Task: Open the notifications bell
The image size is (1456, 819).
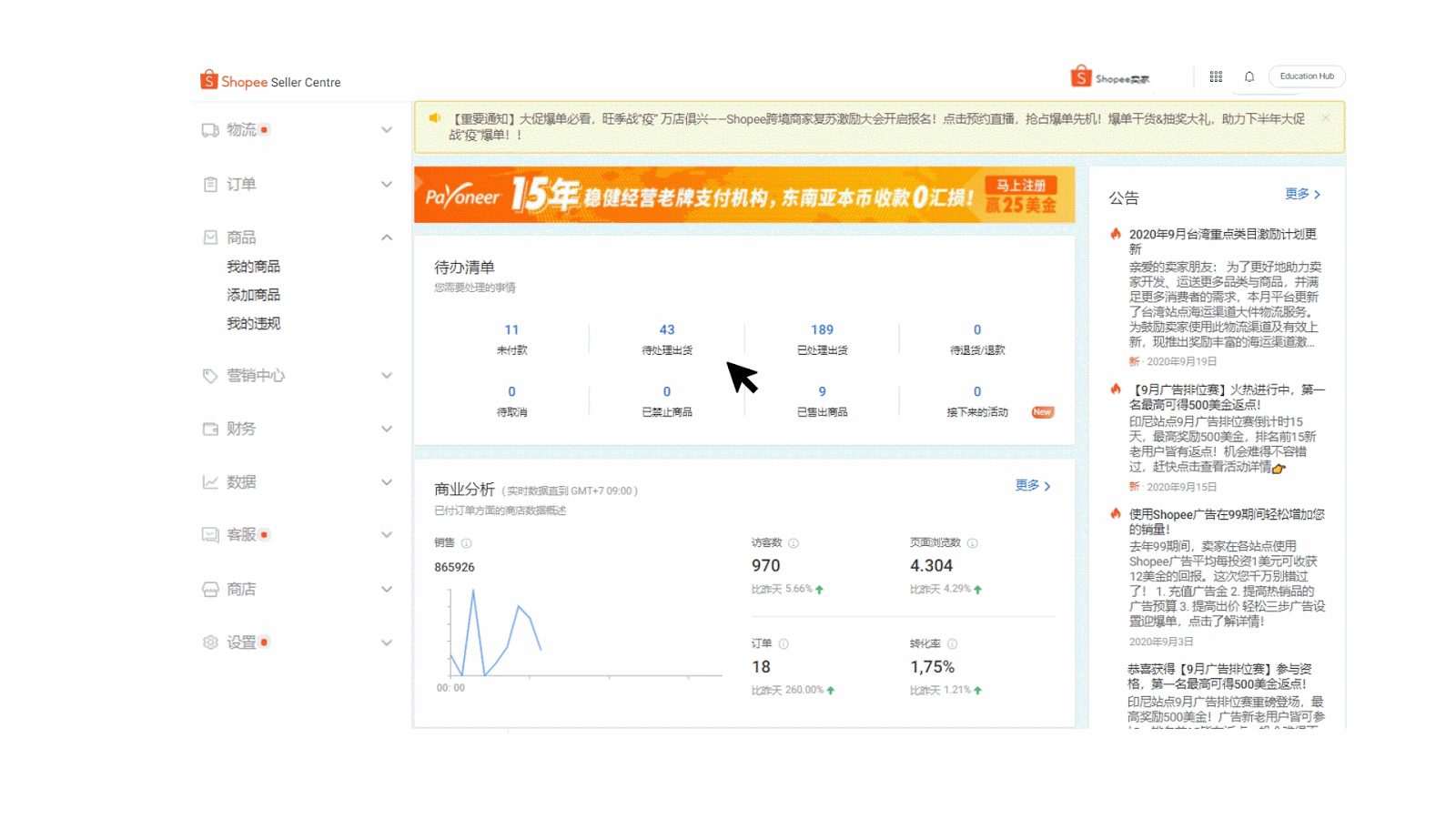Action: [x=1249, y=77]
